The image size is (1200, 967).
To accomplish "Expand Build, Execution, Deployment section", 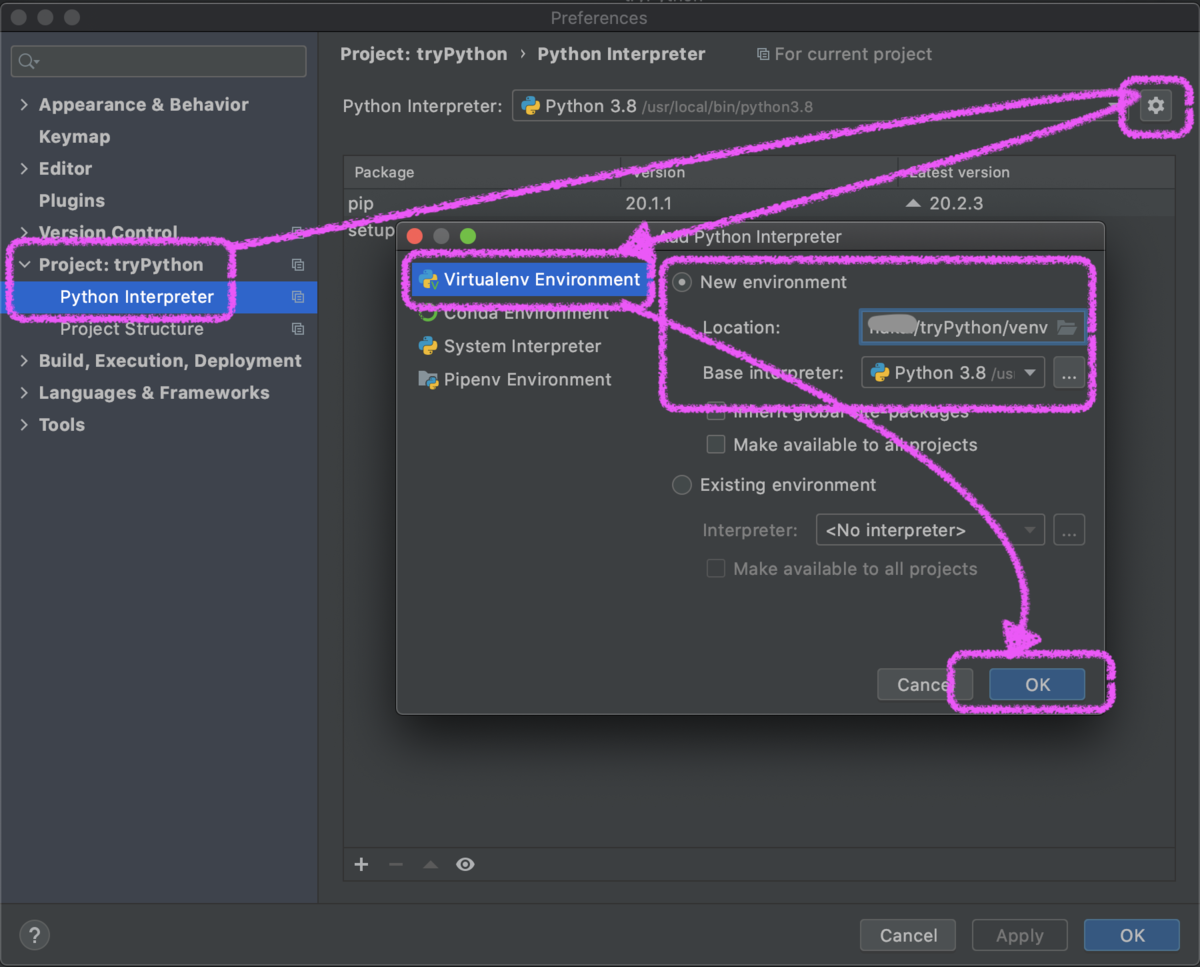I will tap(25, 361).
